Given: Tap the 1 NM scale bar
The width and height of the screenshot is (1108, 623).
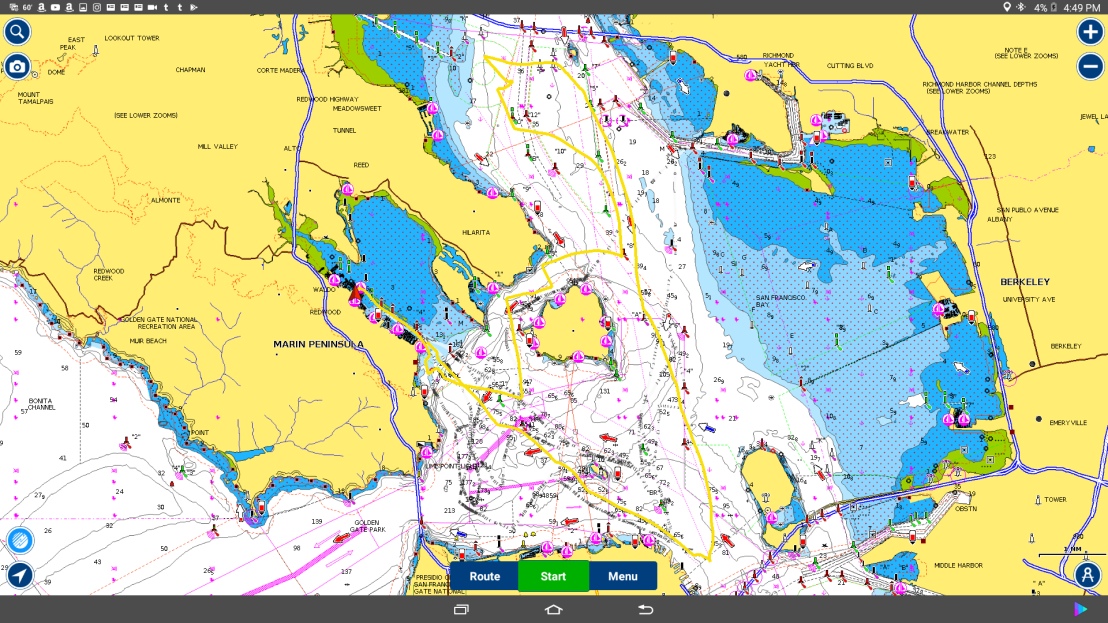Looking at the screenshot, I should (1072, 552).
